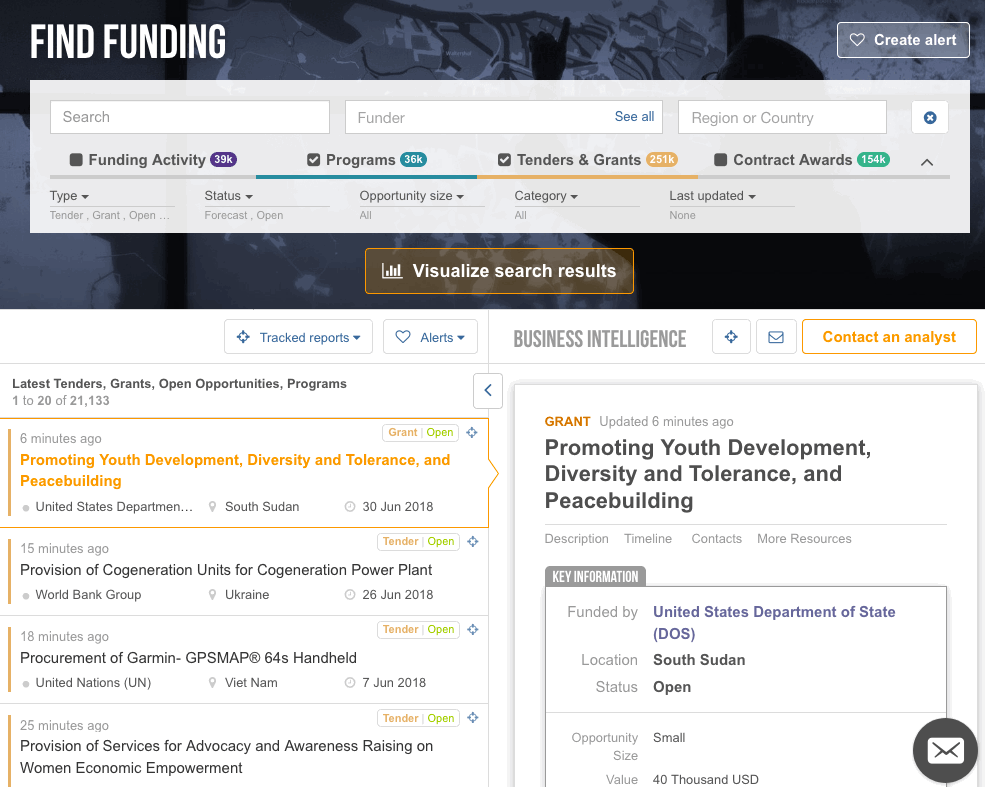Open the Tracked reports dropdown
This screenshot has height=787, width=985.
click(x=298, y=337)
